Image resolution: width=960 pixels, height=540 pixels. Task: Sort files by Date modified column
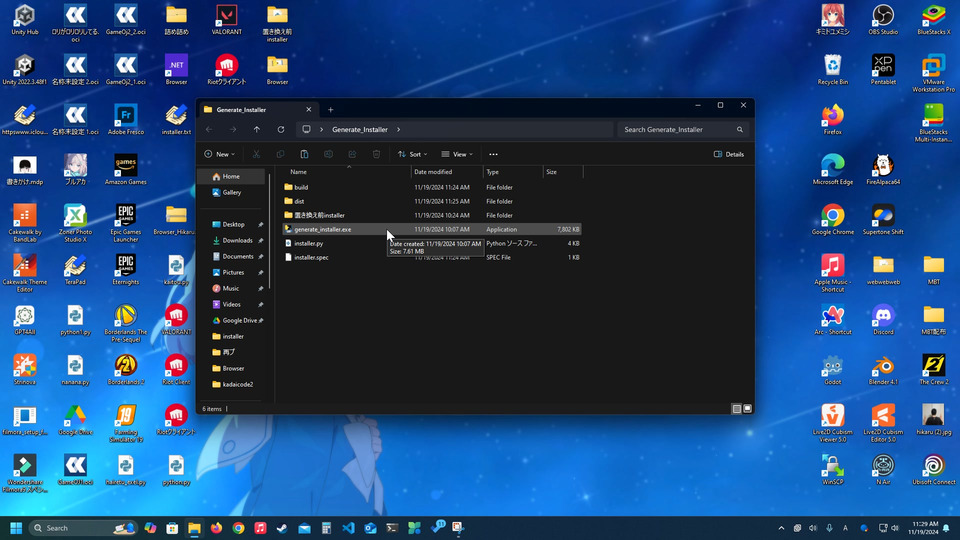point(434,172)
